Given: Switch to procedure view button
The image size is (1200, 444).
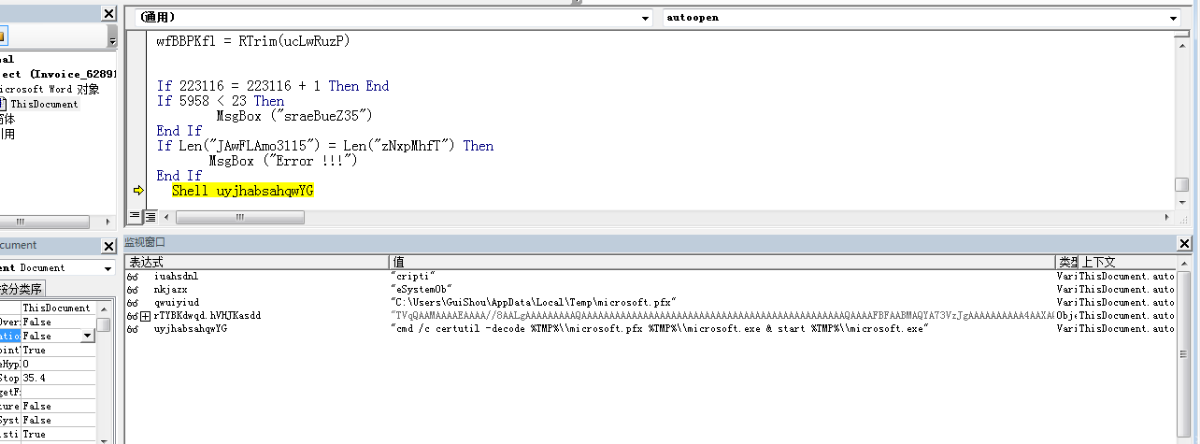Looking at the screenshot, I should click(134, 216).
